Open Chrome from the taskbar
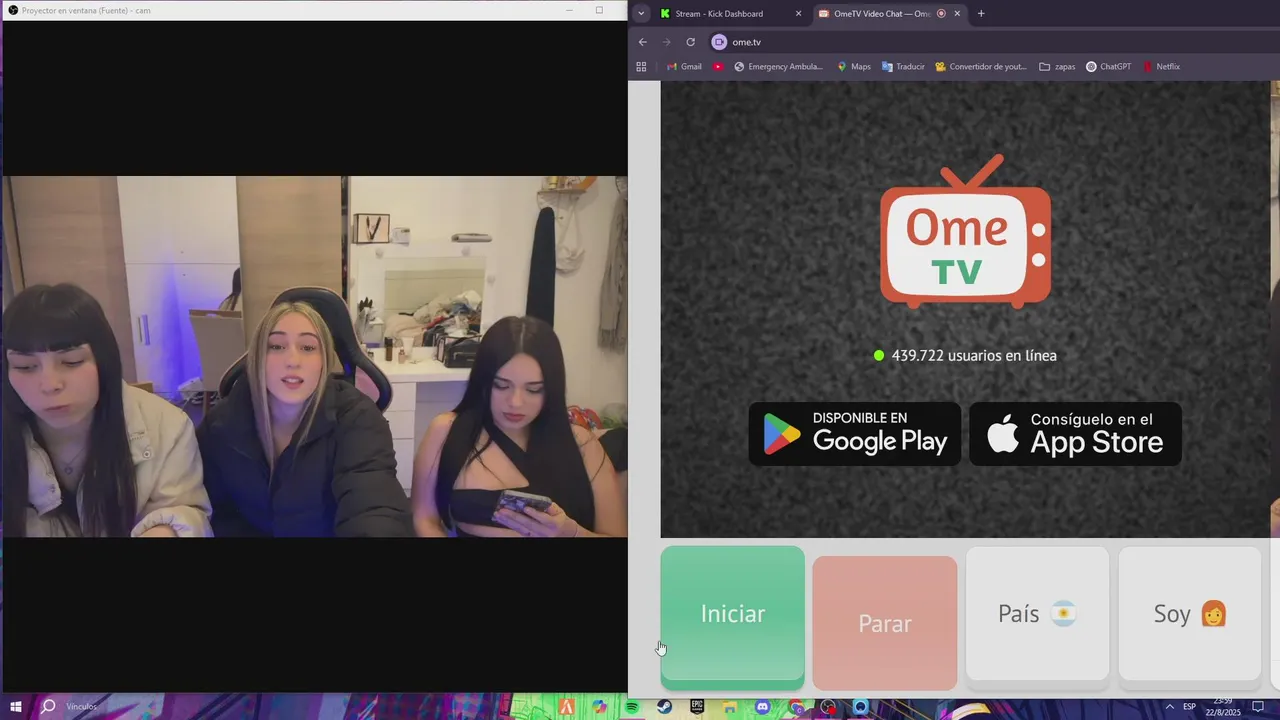 797,707
